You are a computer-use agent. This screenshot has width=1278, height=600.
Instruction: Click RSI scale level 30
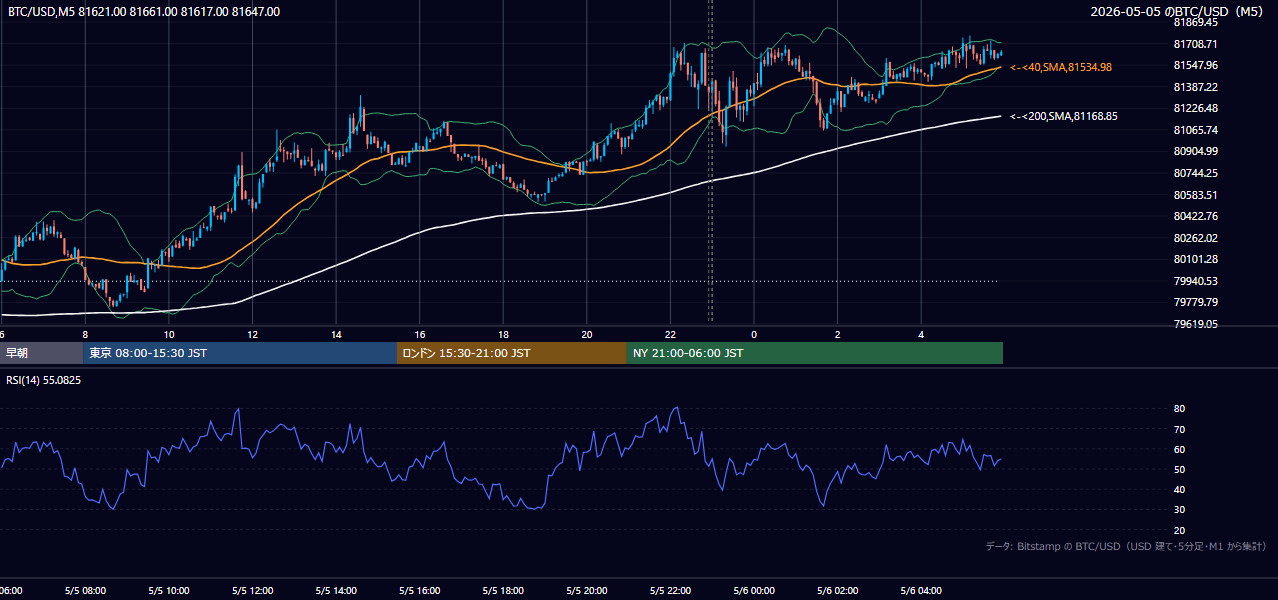1179,510
